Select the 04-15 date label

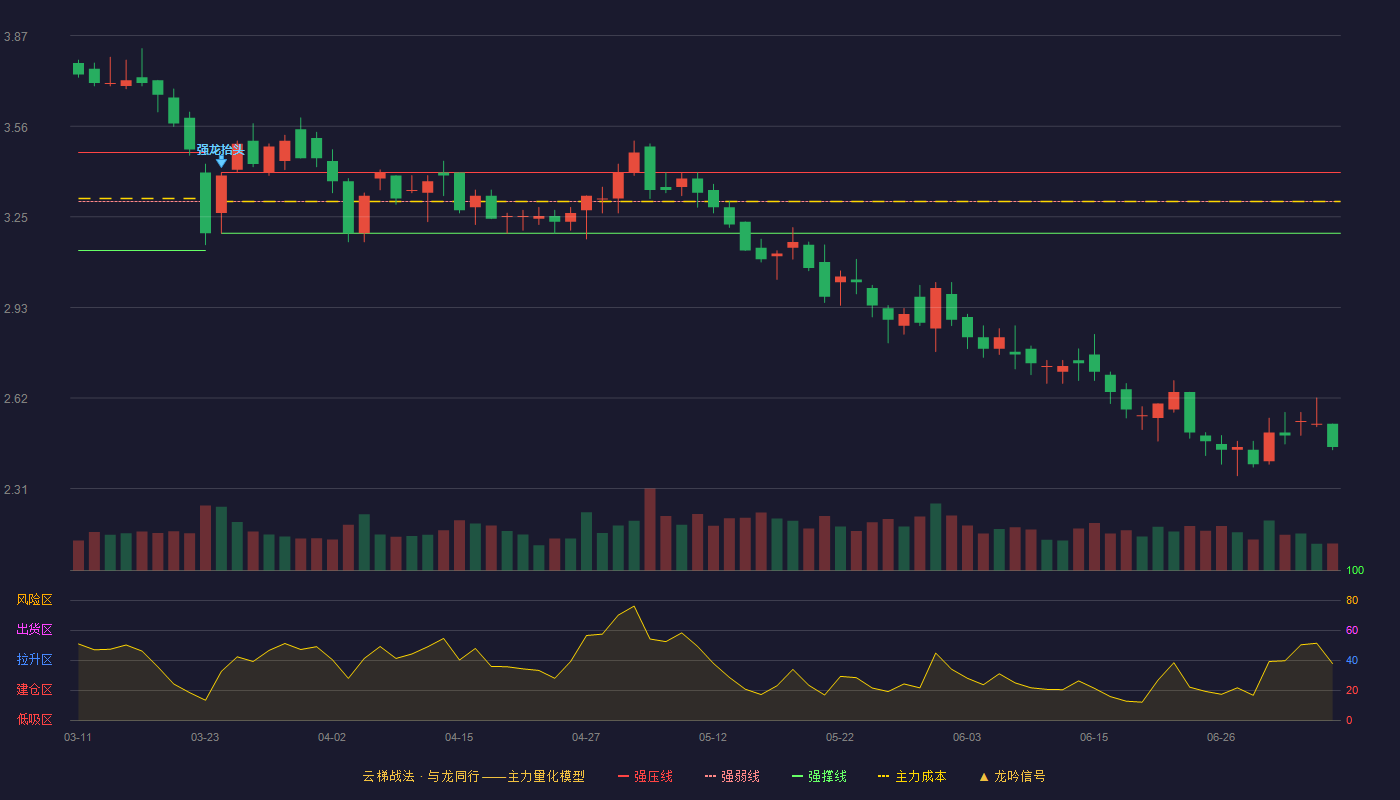(x=459, y=737)
